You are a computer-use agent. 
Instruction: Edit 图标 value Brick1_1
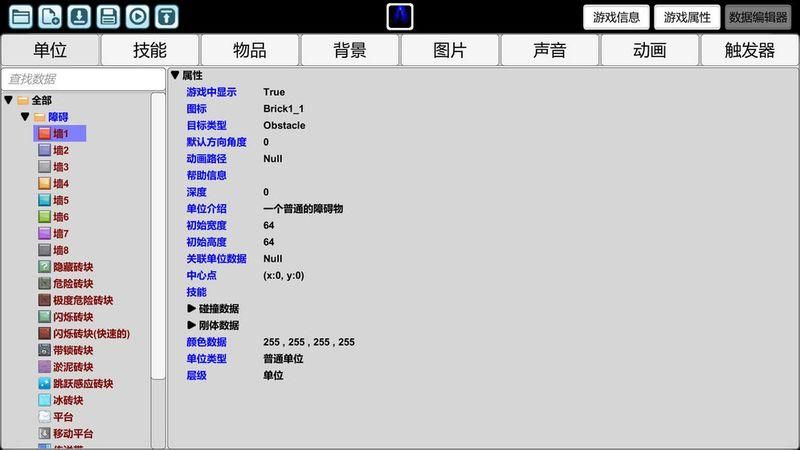pos(283,109)
